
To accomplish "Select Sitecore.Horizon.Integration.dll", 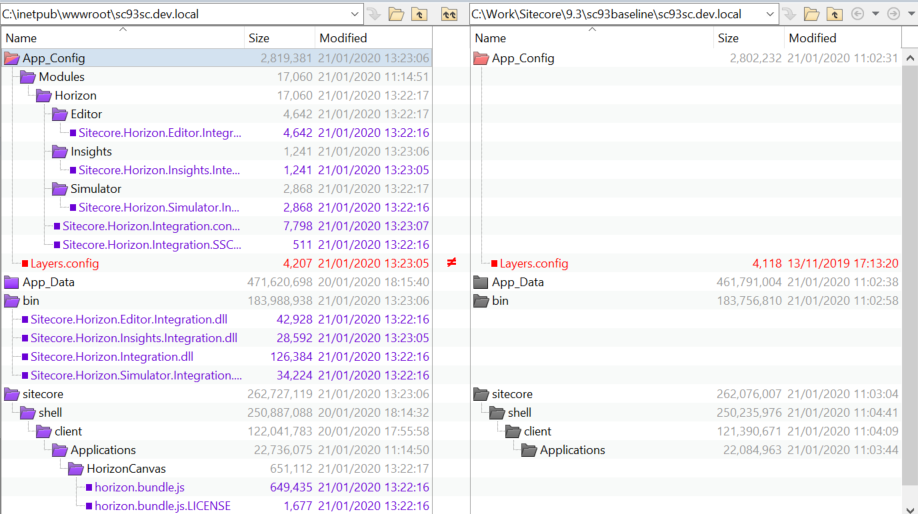I will [112, 357].
